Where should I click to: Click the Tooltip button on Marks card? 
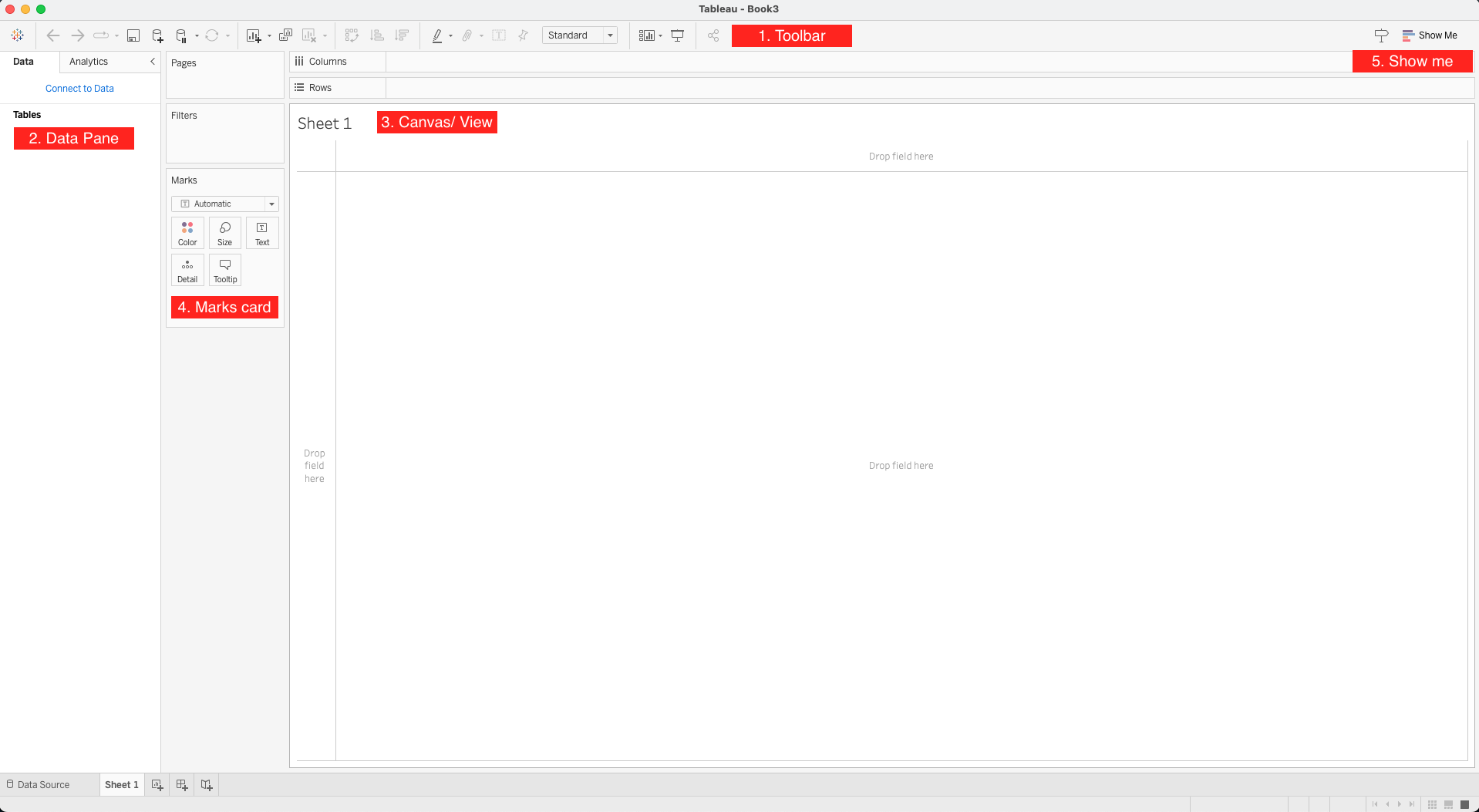225,271
